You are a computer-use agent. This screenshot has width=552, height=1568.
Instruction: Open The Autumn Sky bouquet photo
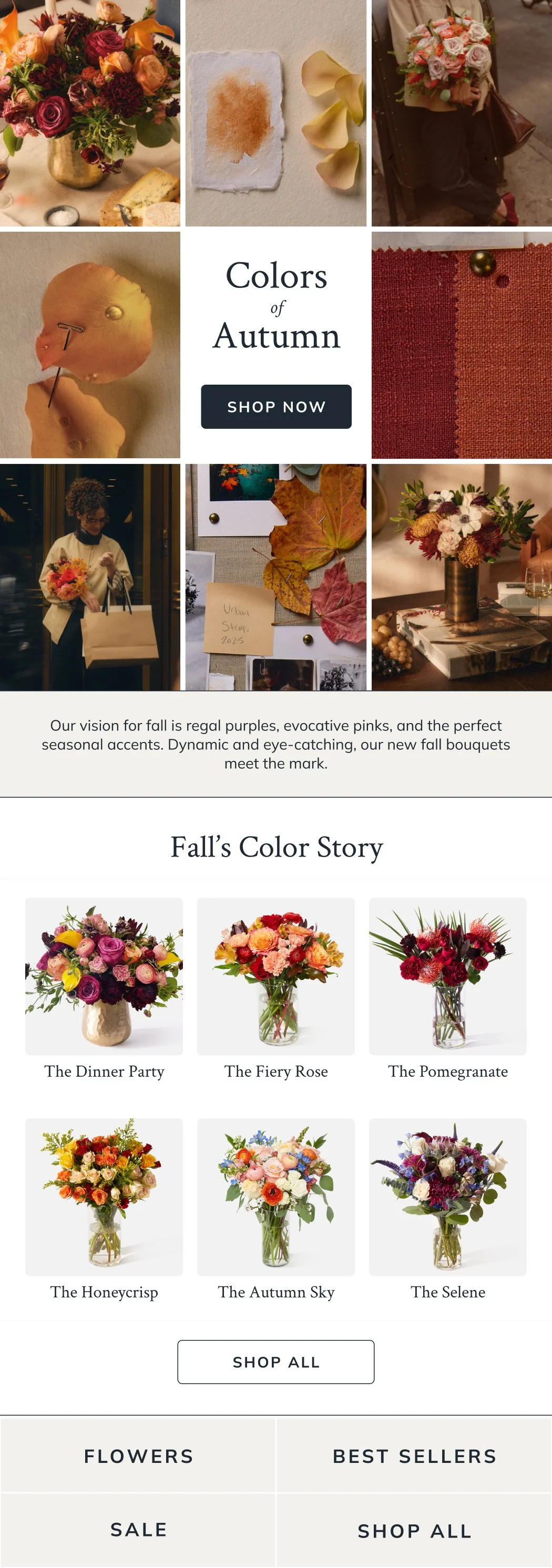tap(276, 1196)
